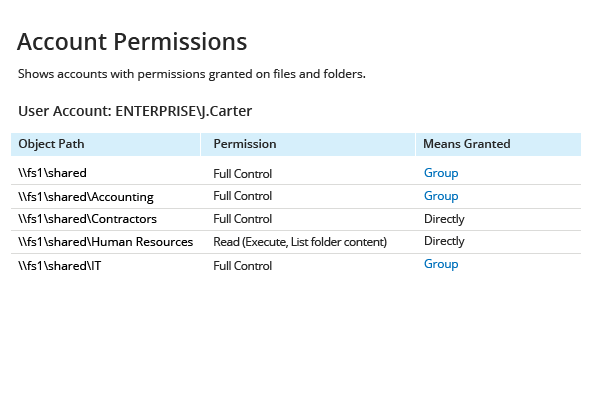Select the \\fs1\shared\Accounting path cell

(86, 197)
